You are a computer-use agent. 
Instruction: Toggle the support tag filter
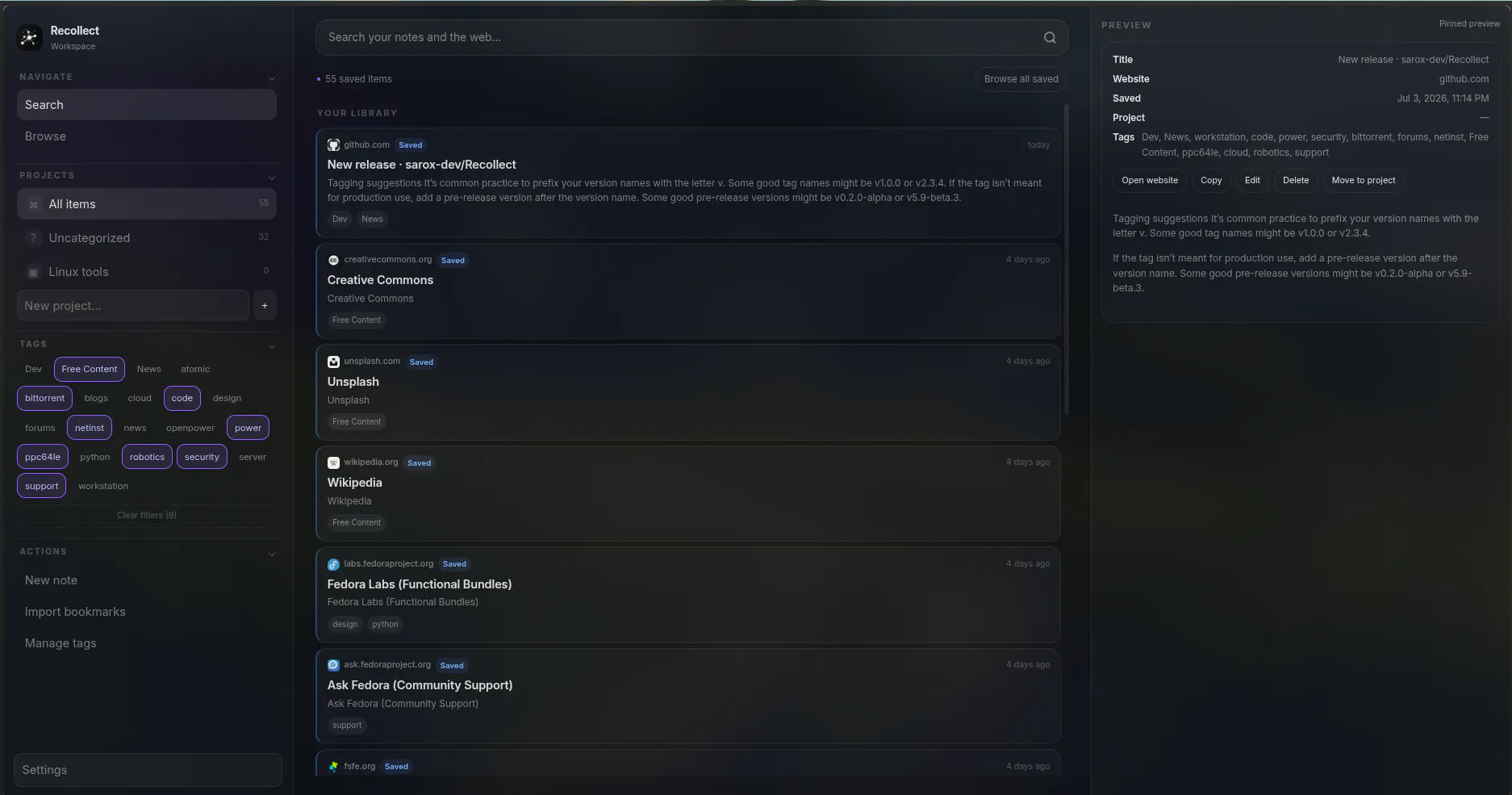point(41,486)
